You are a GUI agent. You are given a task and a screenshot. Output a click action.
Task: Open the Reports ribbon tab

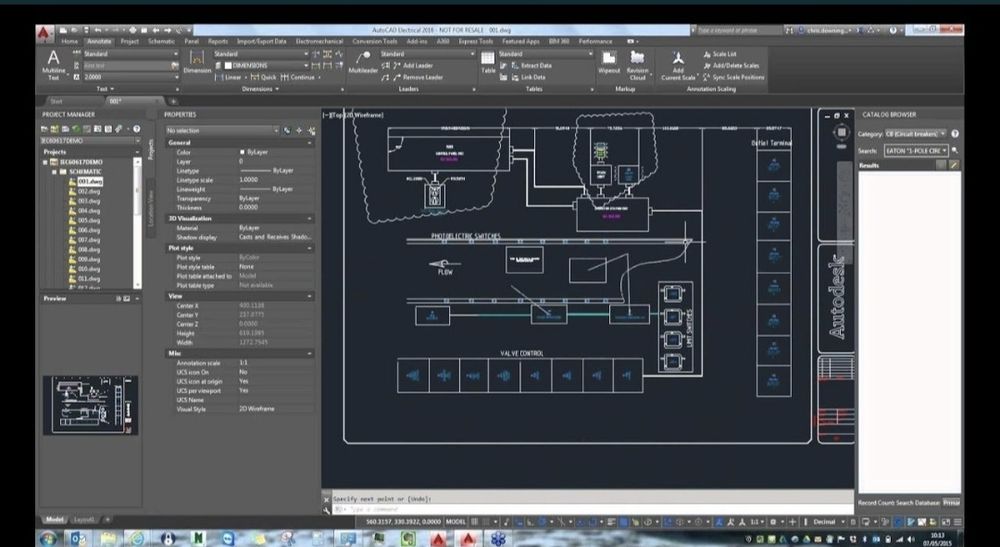tap(217, 41)
